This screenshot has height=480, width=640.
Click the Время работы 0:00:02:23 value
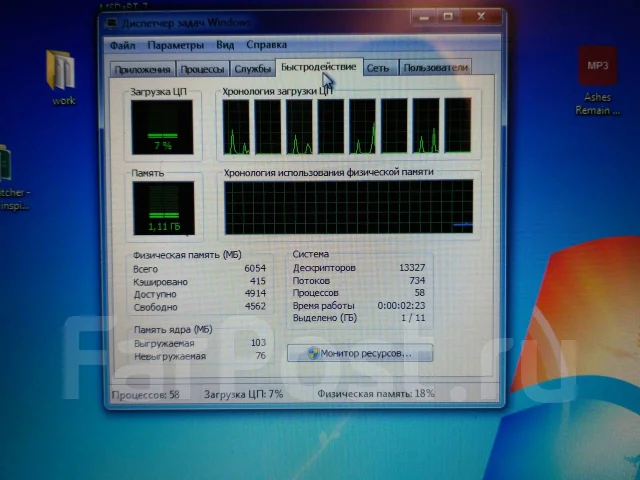[x=401, y=306]
